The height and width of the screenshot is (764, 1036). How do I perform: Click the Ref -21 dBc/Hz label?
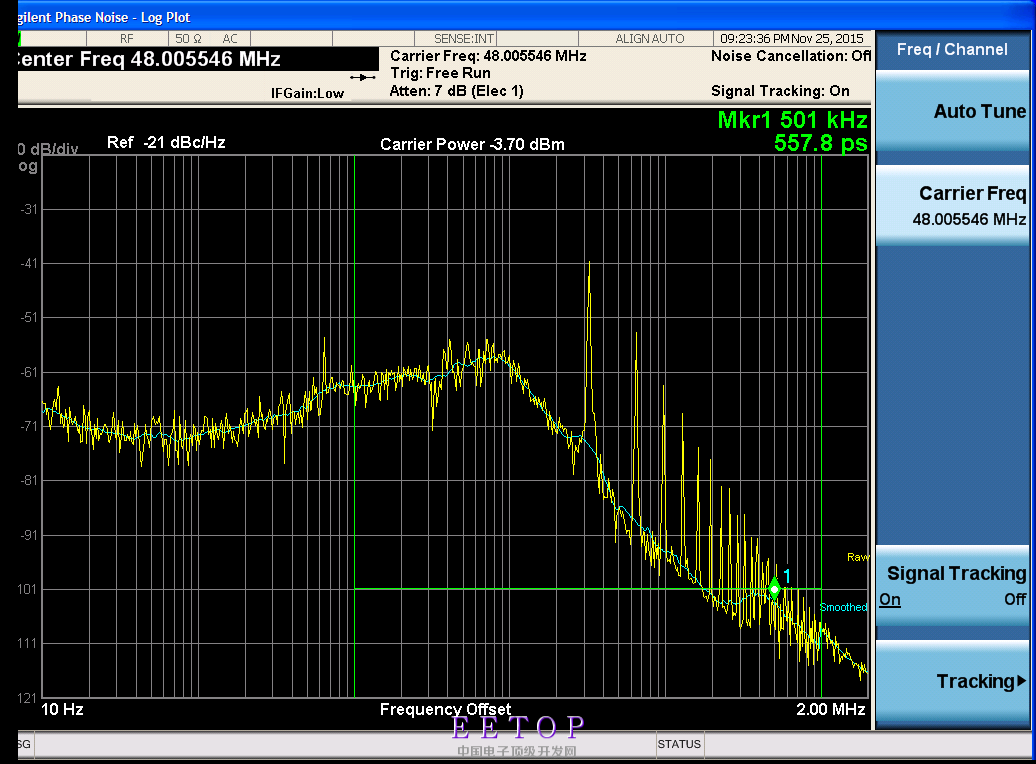(x=166, y=143)
